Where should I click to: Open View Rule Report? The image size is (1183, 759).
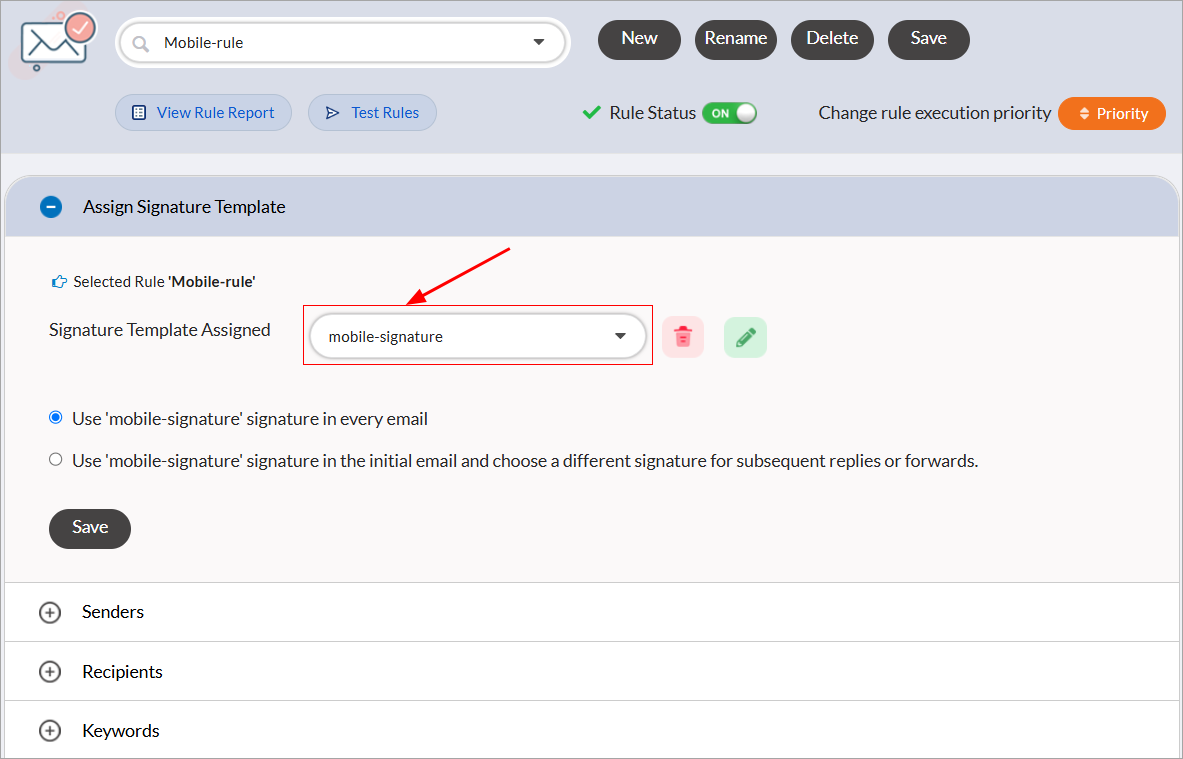(203, 113)
